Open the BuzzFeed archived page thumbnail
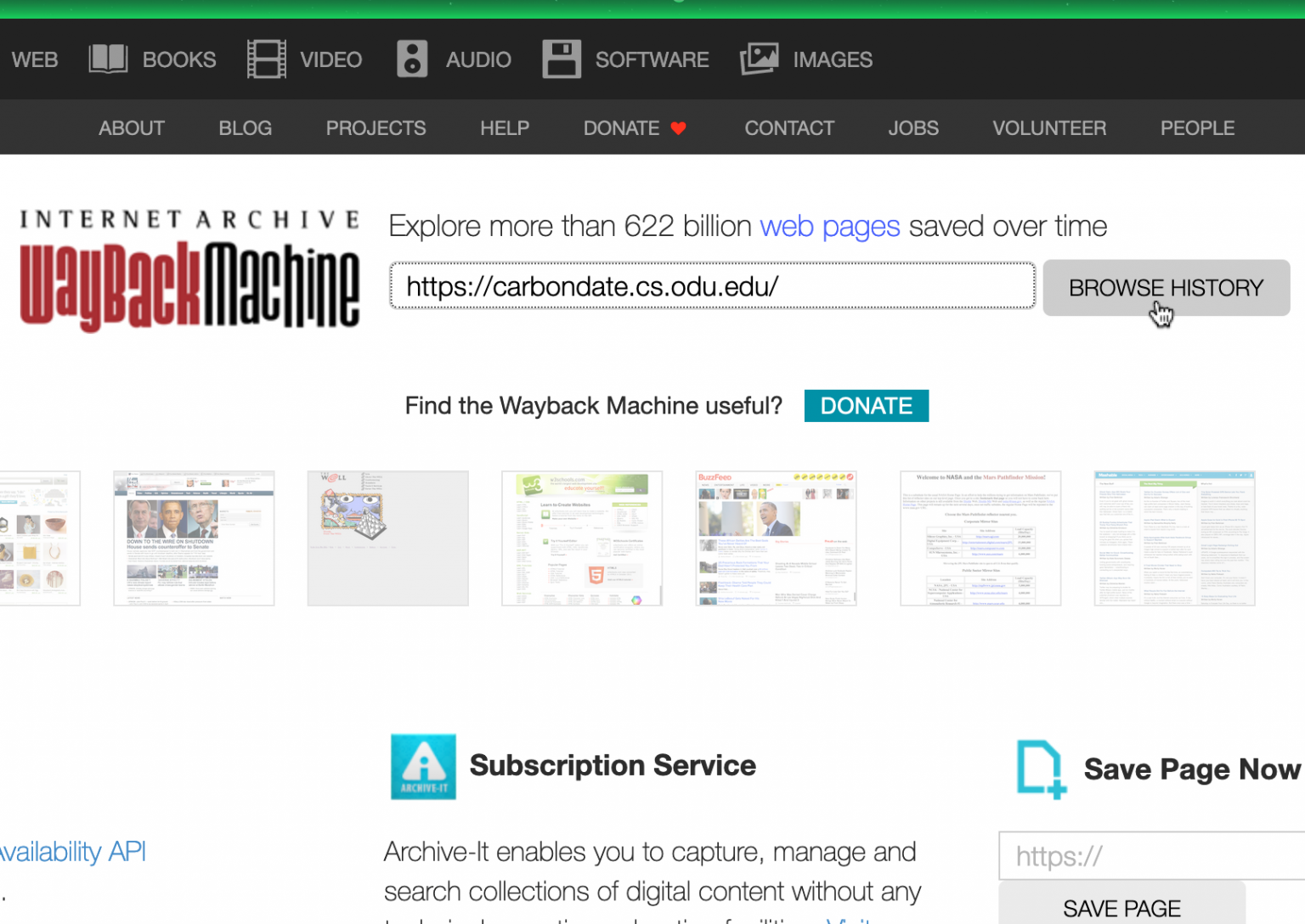The height and width of the screenshot is (924, 1305). tap(776, 538)
